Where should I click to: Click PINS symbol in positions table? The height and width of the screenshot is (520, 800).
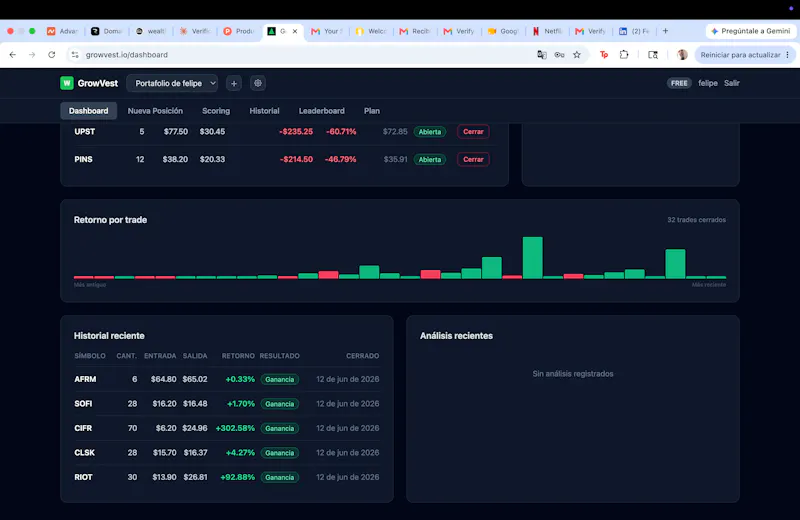[x=84, y=159]
